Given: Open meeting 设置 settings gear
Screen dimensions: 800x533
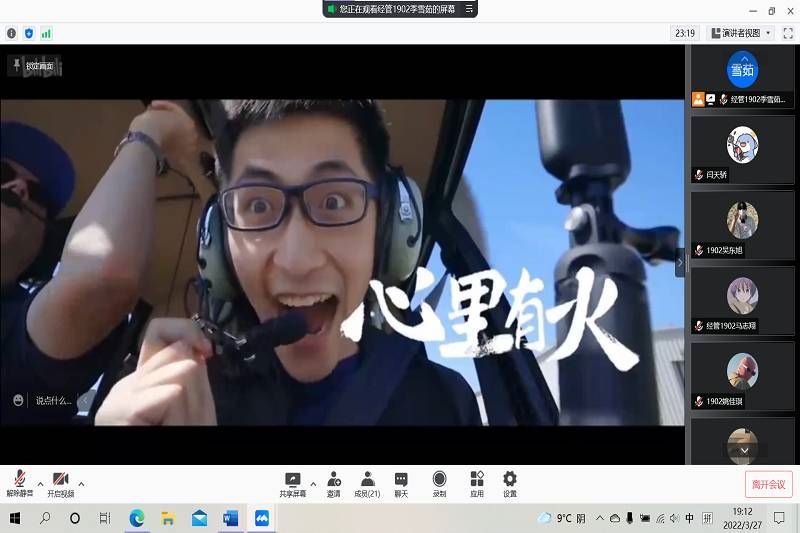Looking at the screenshot, I should (x=510, y=483).
